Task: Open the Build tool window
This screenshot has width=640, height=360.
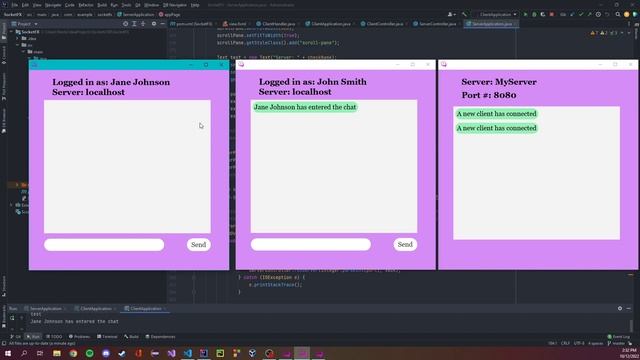Action: 131,337
